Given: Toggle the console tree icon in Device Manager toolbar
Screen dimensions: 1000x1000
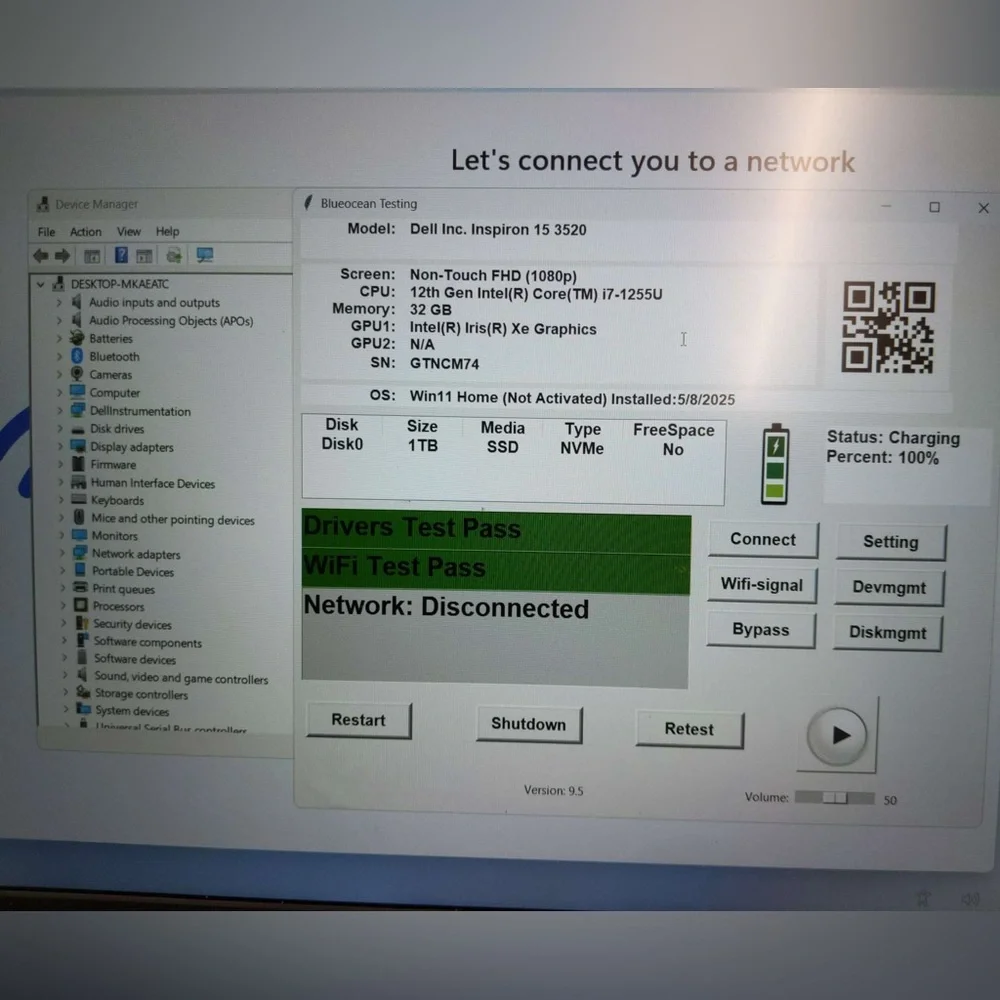Looking at the screenshot, I should pos(92,256).
